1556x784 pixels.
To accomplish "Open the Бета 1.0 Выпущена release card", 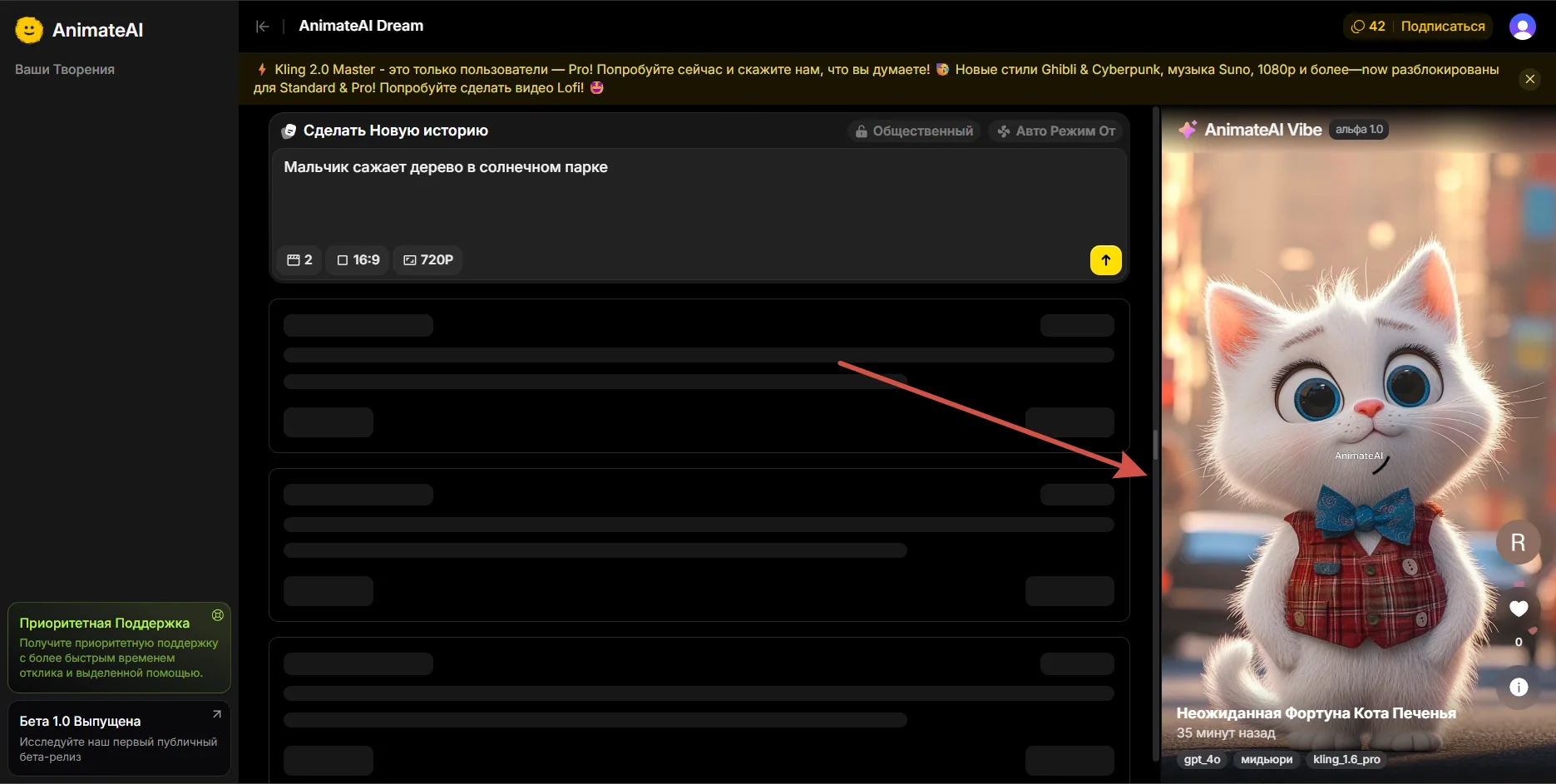I will point(119,737).
